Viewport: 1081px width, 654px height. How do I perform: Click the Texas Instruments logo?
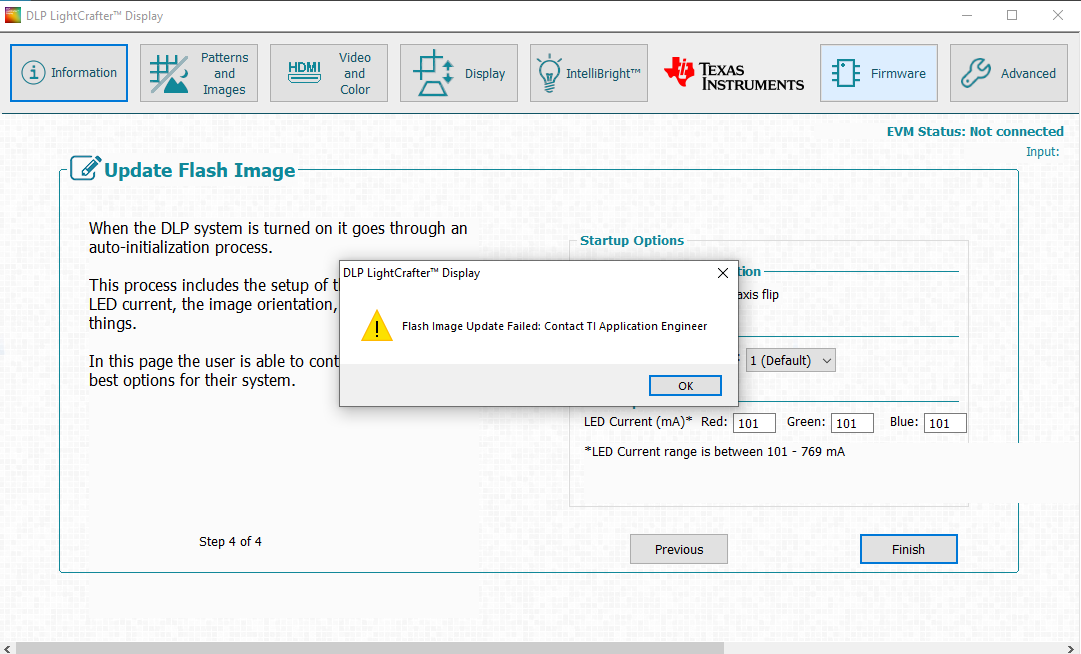pyautogui.click(x=734, y=73)
